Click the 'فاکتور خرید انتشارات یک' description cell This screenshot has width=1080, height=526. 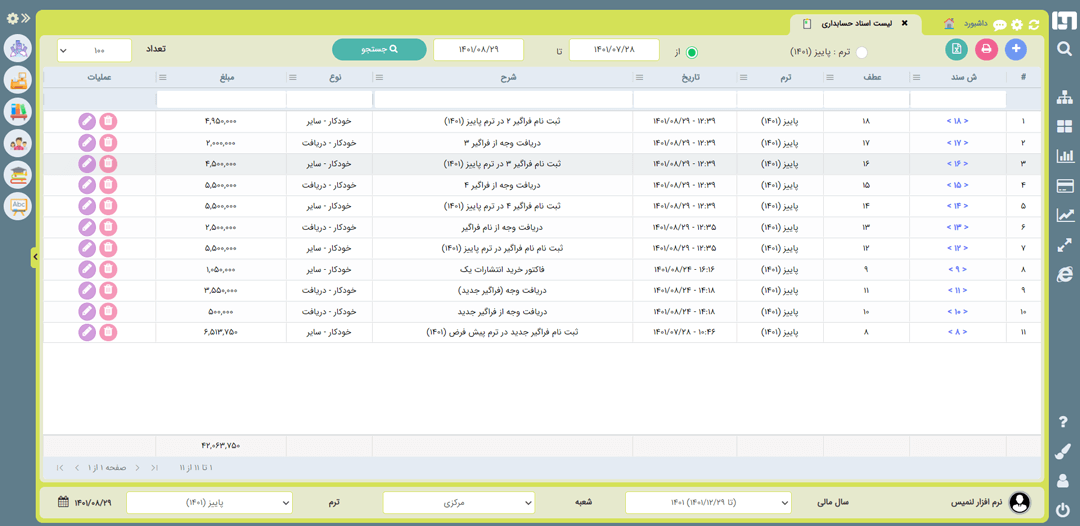tap(503, 269)
